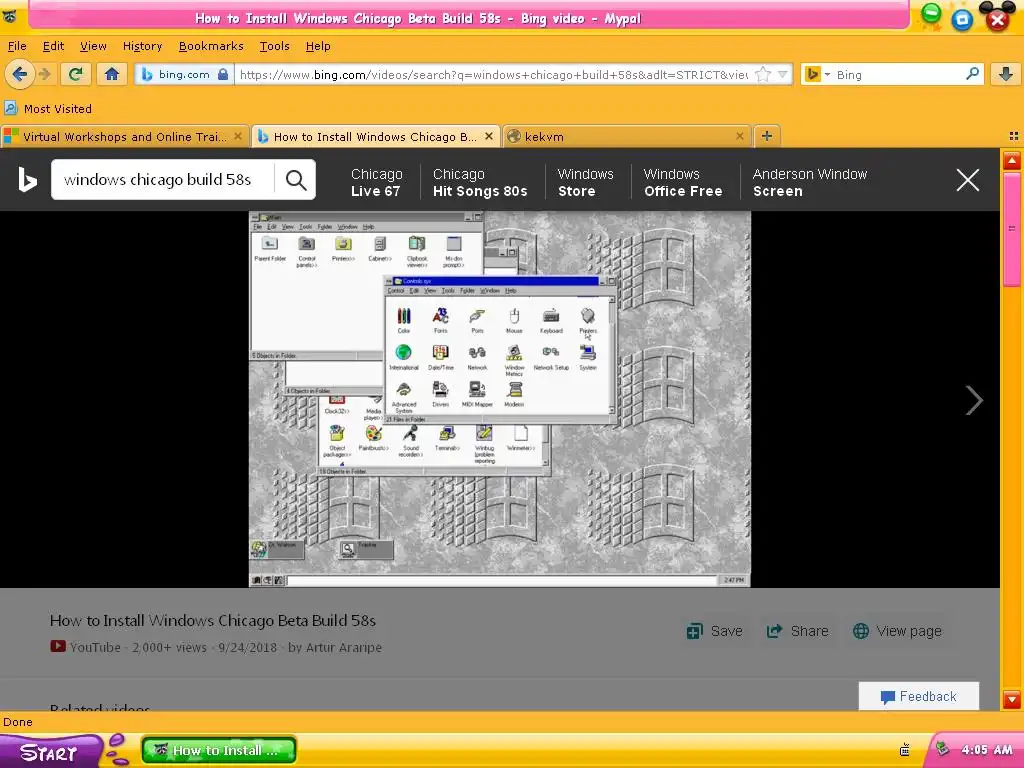Switch to the kekvm tab
This screenshot has height=768, width=1024.
coord(627,136)
